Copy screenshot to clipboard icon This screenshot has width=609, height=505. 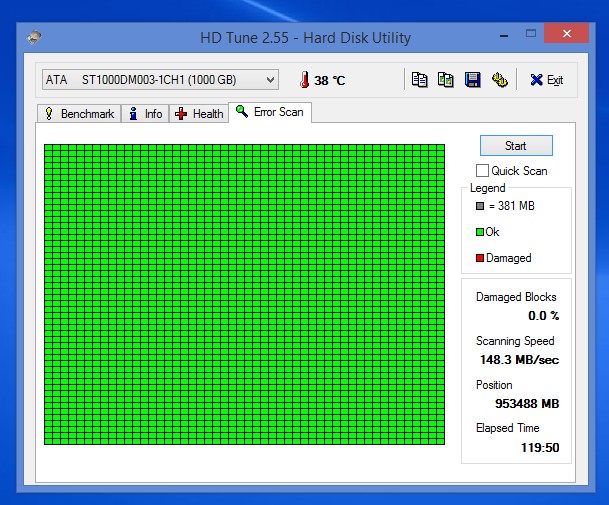tap(445, 80)
